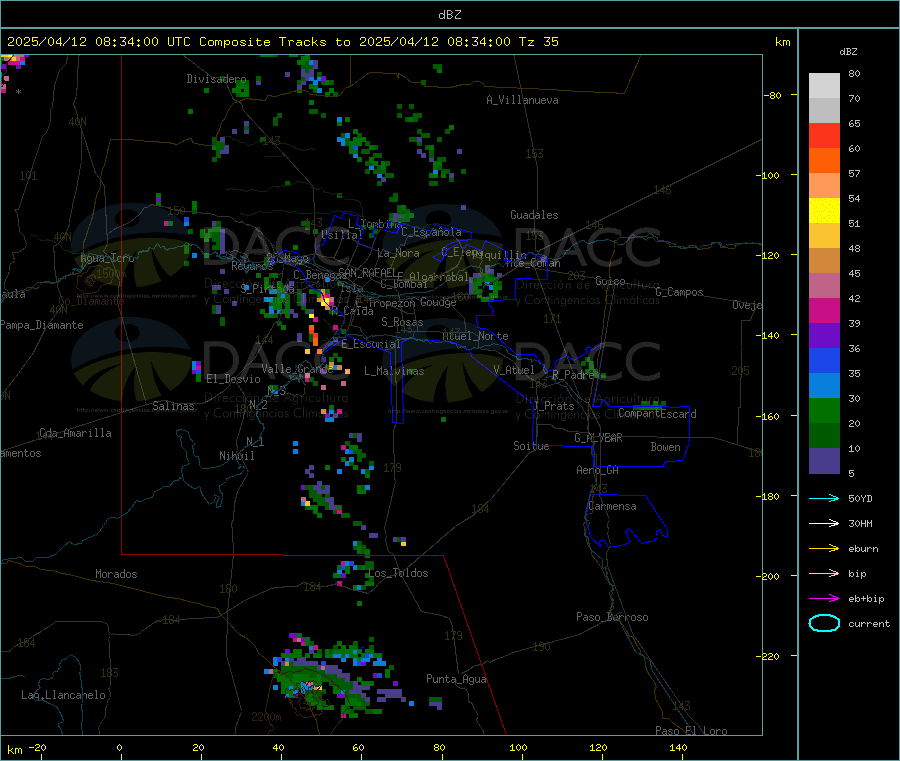This screenshot has width=900, height=761.
Task: Click the Bowen map label
Action: [665, 447]
